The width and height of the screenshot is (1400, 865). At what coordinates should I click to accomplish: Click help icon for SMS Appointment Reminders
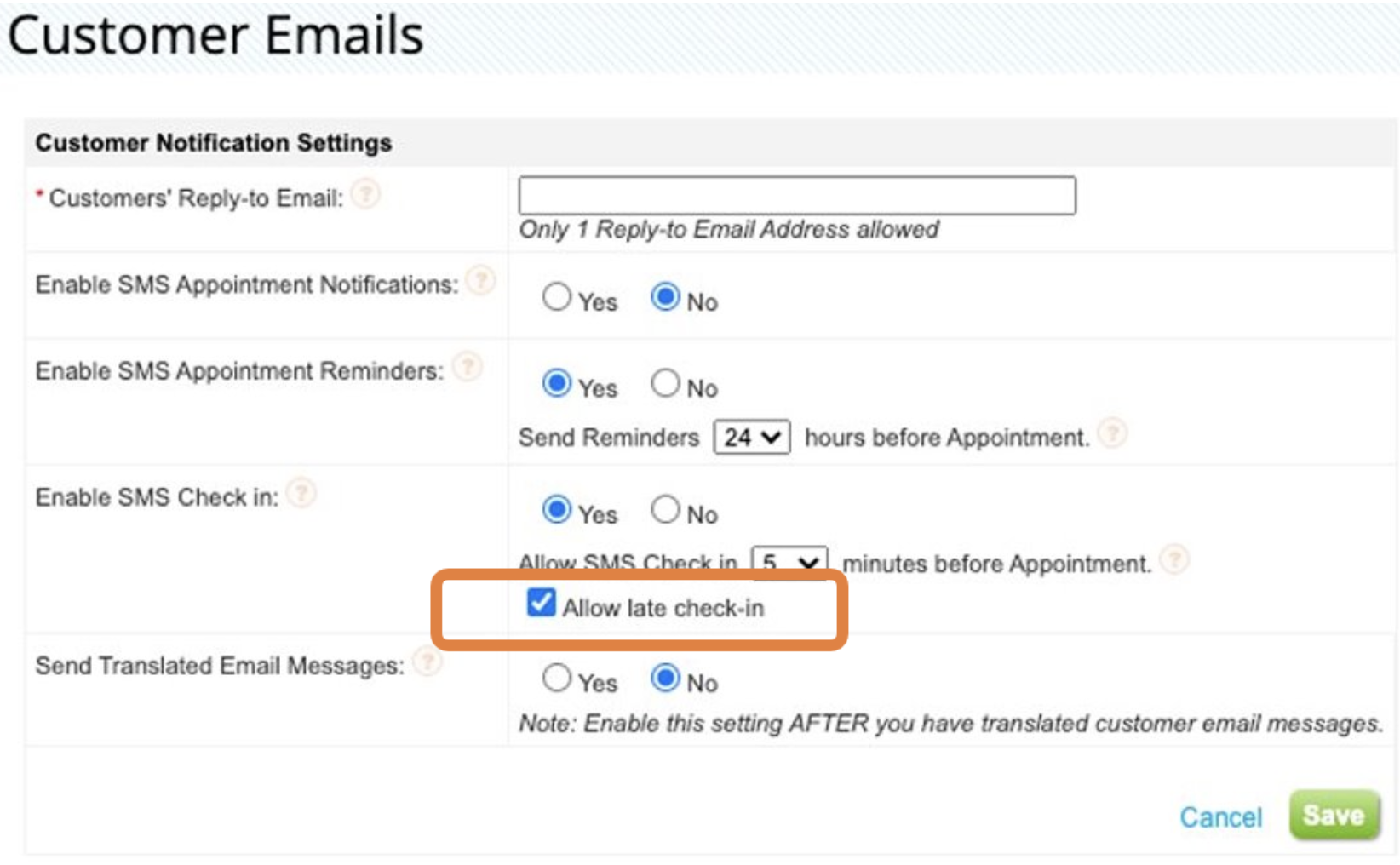(x=467, y=367)
